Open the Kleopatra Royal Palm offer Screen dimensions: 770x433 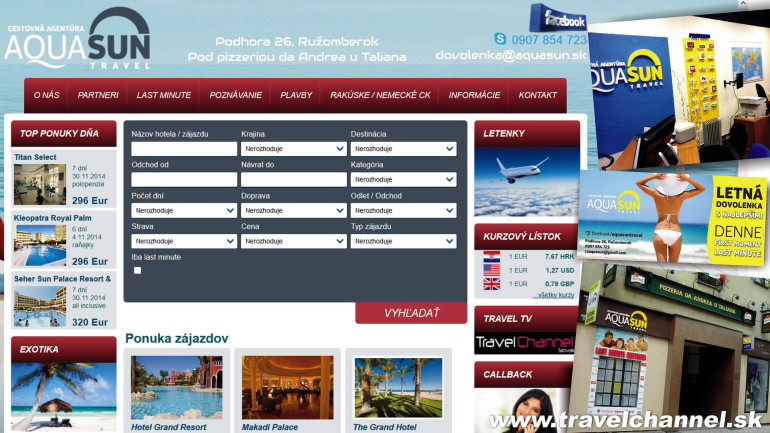pyautogui.click(x=53, y=218)
